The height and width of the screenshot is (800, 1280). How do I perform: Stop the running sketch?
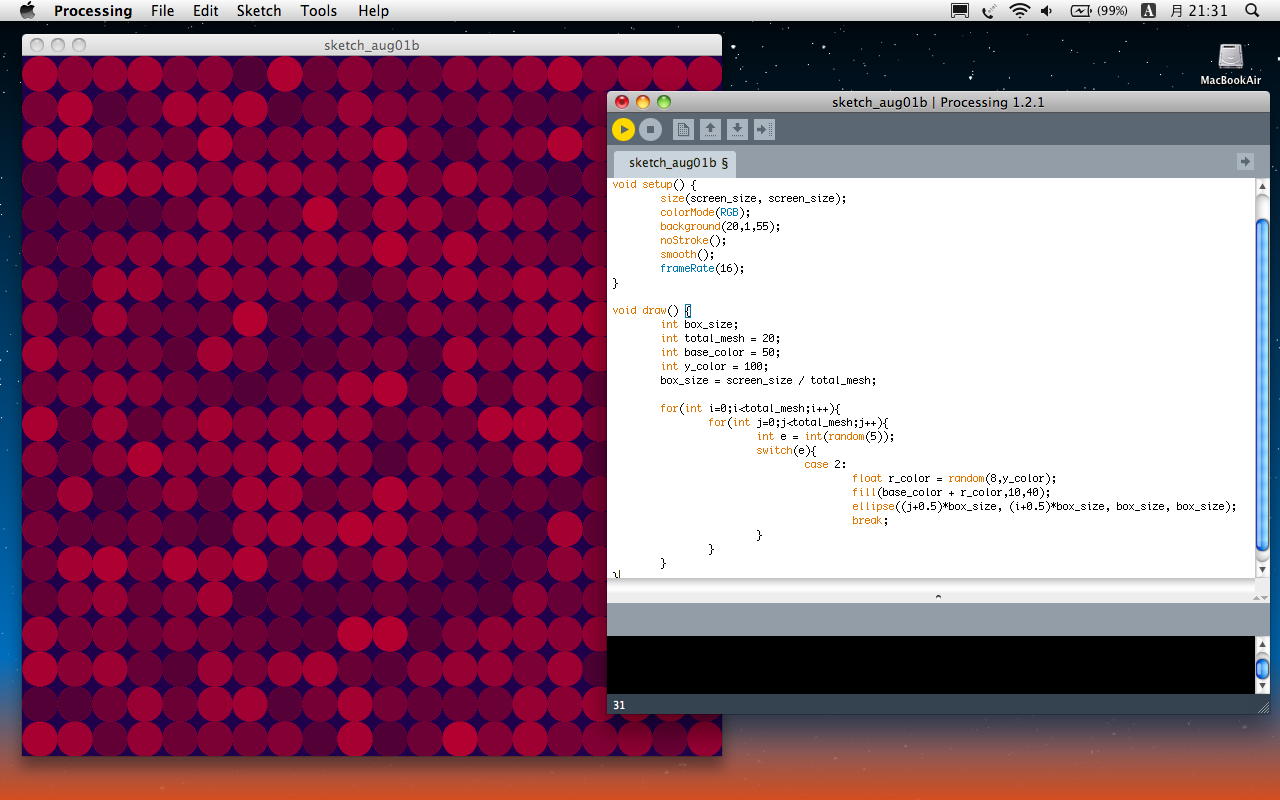650,129
